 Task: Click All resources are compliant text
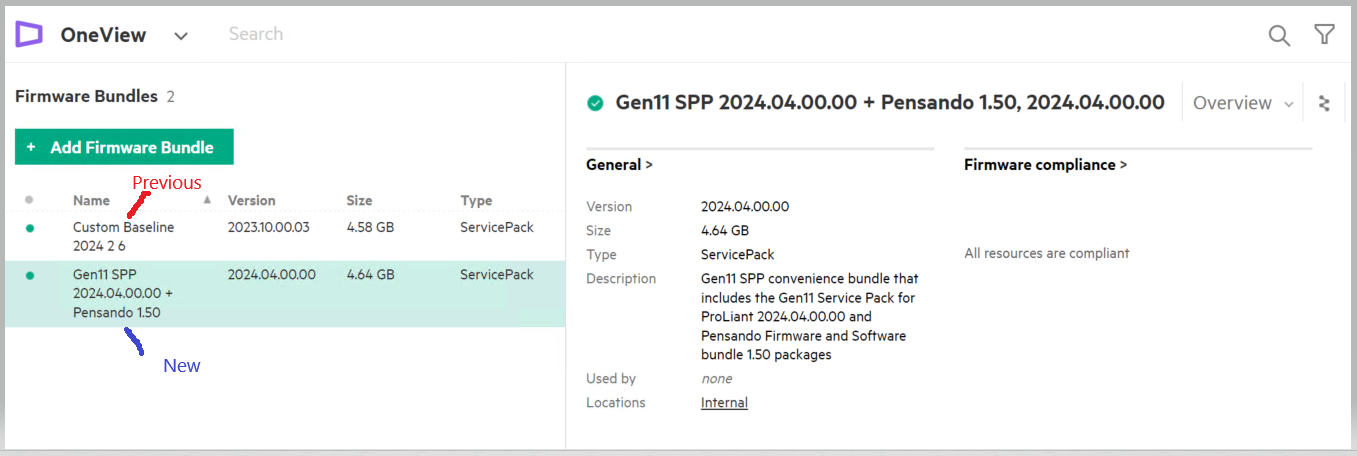1046,254
